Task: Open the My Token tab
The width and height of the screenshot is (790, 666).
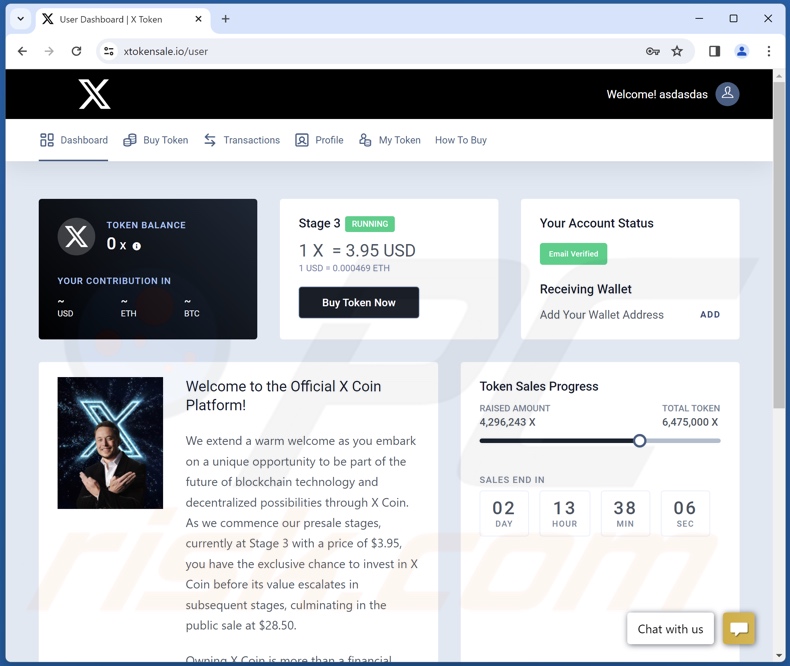Action: (389, 140)
